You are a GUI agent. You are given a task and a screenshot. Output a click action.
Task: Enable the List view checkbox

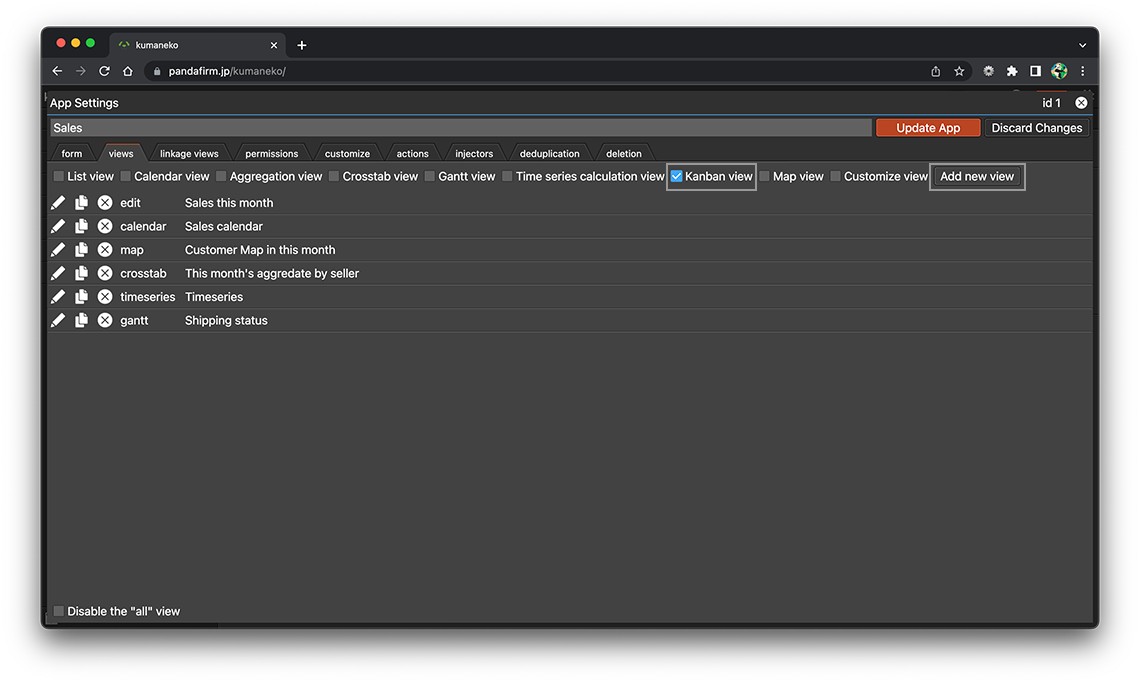59,176
